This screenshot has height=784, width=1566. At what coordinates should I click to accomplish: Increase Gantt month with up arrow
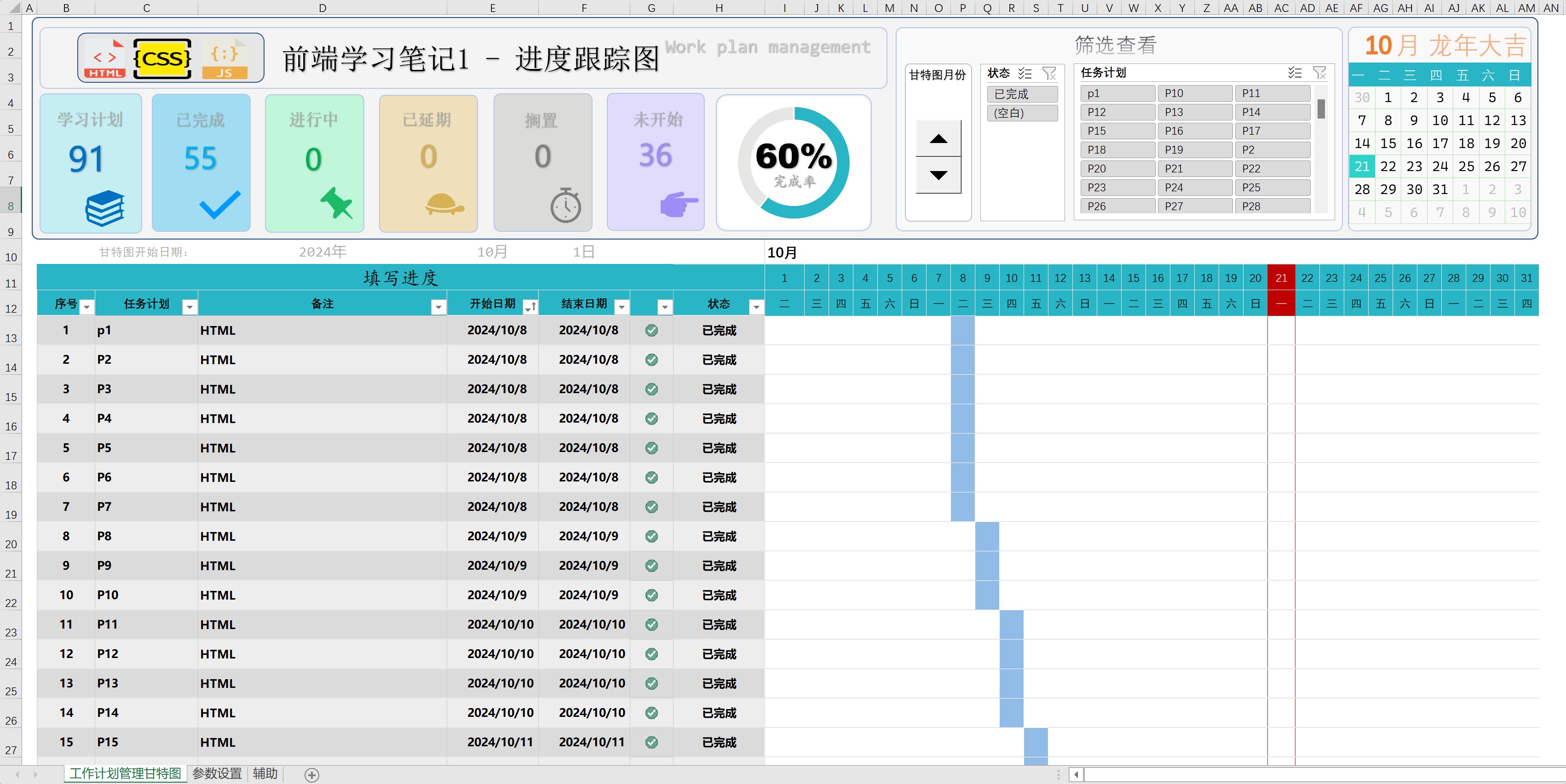tap(938, 138)
